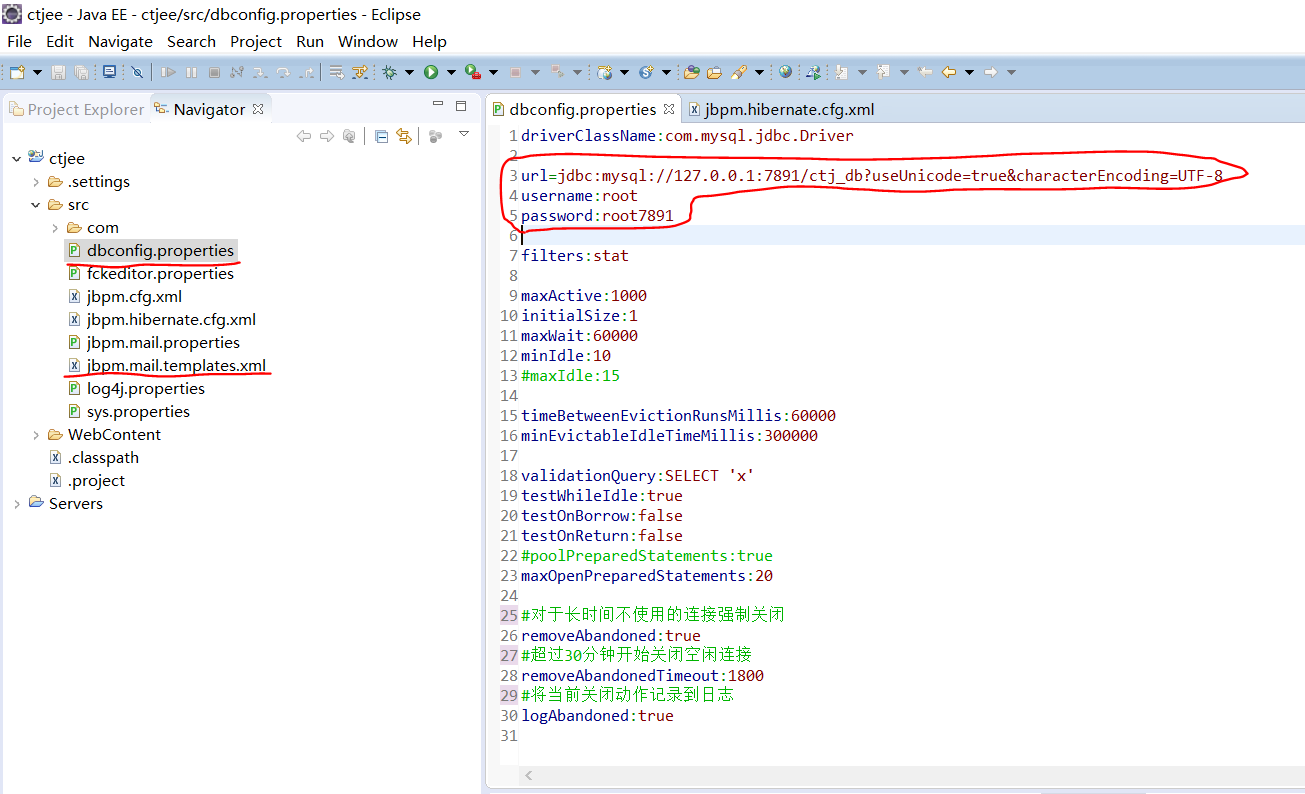Collapse the ctjee project node
This screenshot has width=1305, height=794.
pos(16,159)
